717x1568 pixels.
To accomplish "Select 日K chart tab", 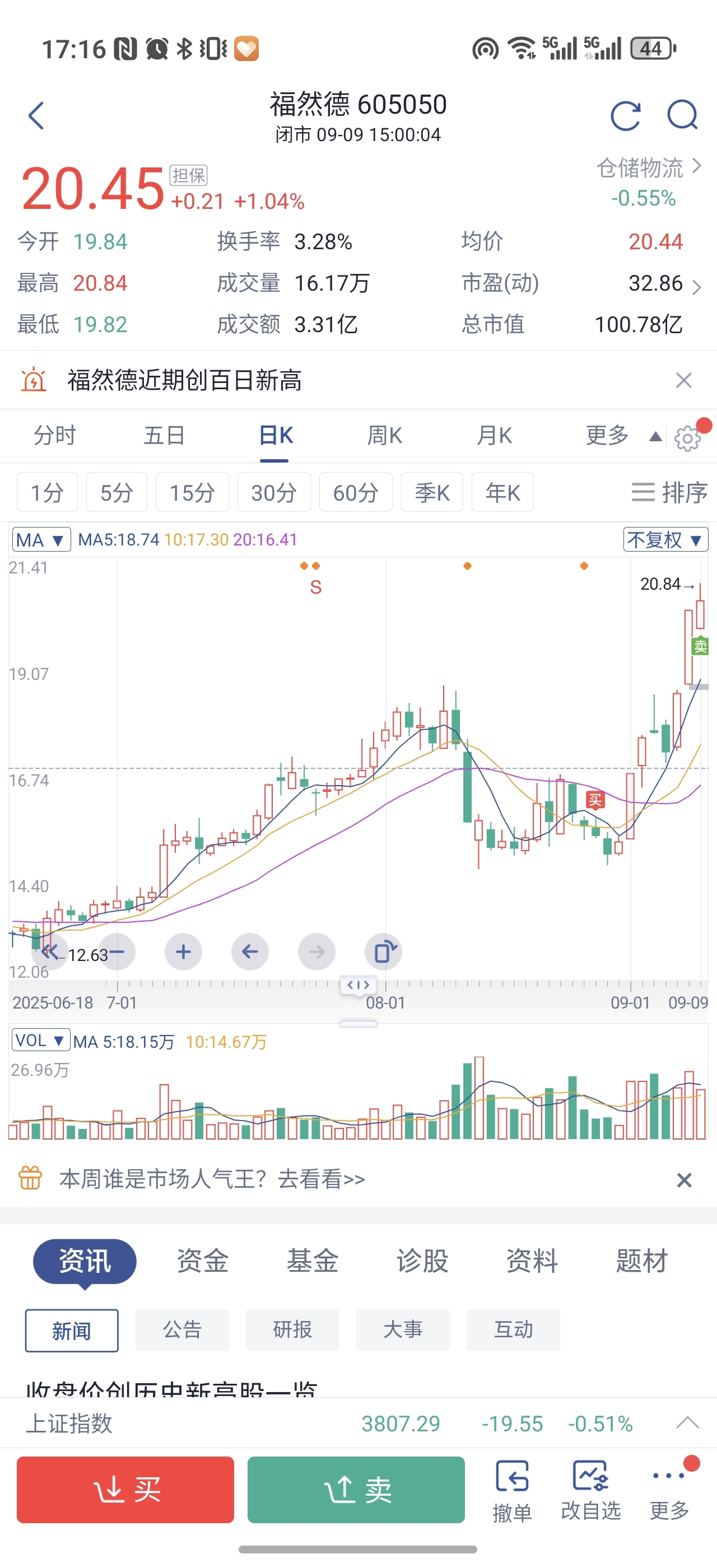I will click(276, 436).
